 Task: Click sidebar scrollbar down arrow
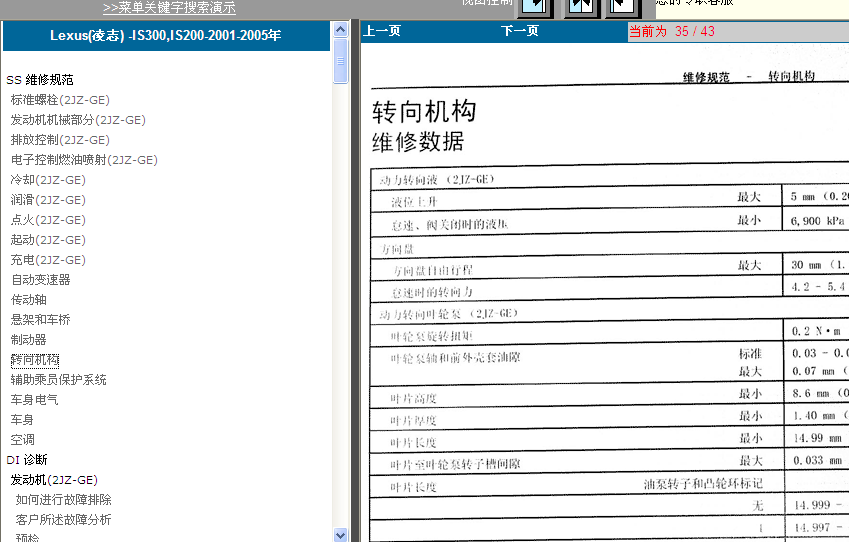(x=341, y=535)
